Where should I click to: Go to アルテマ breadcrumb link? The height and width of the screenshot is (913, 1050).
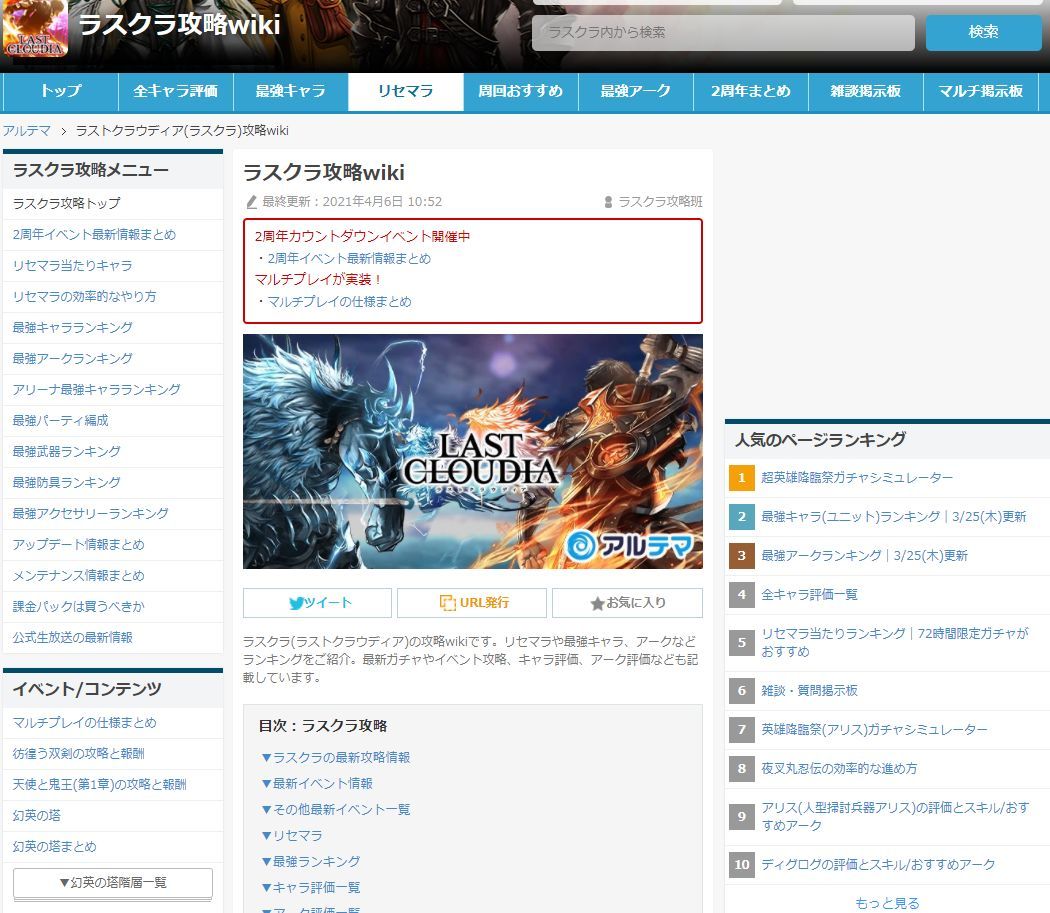point(27,131)
